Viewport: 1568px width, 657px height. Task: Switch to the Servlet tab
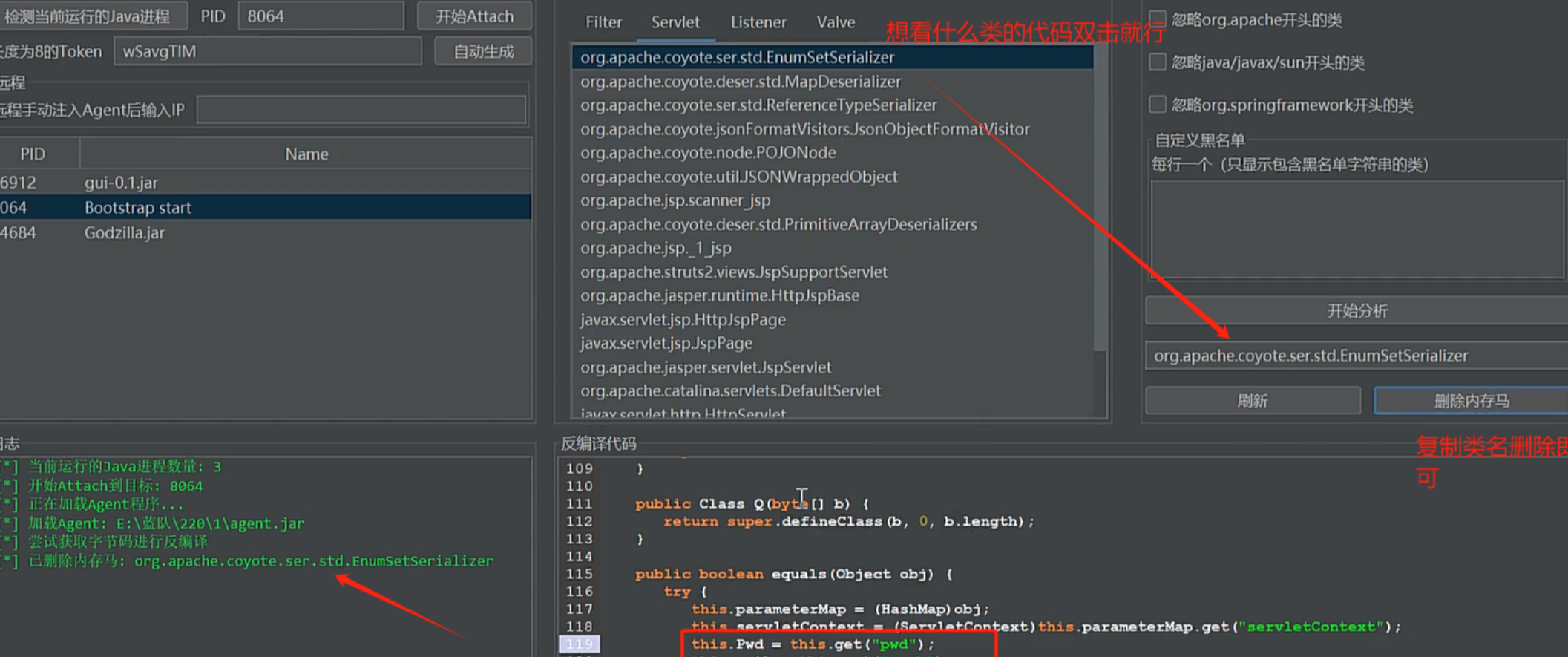[x=675, y=22]
